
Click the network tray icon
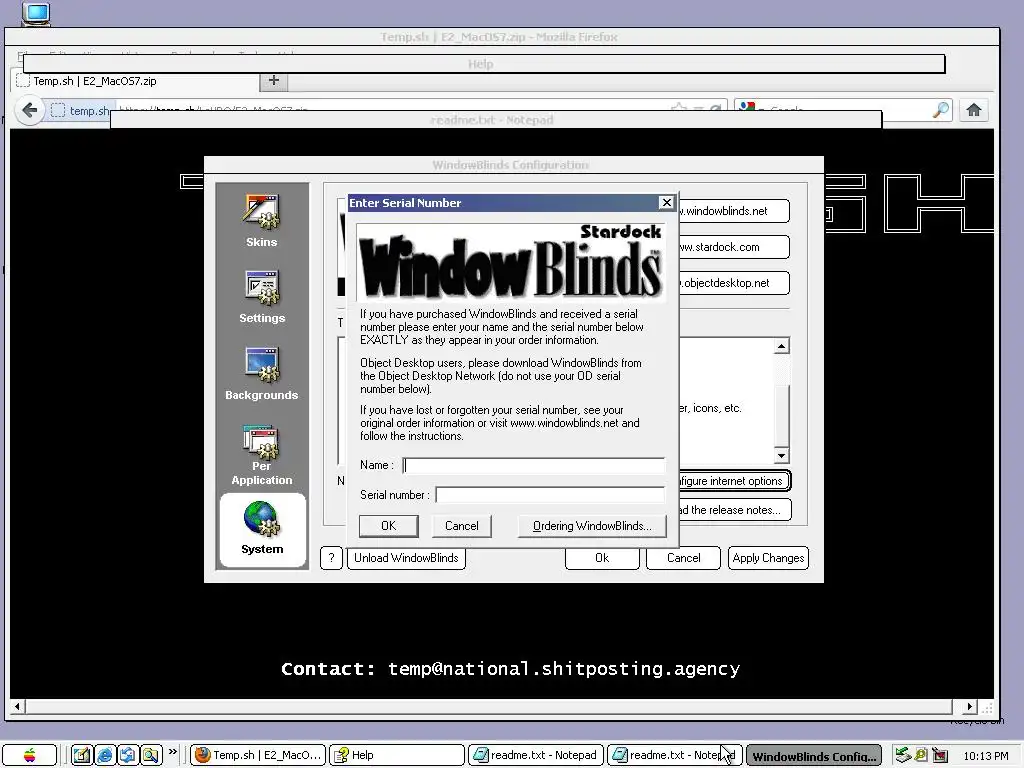903,755
